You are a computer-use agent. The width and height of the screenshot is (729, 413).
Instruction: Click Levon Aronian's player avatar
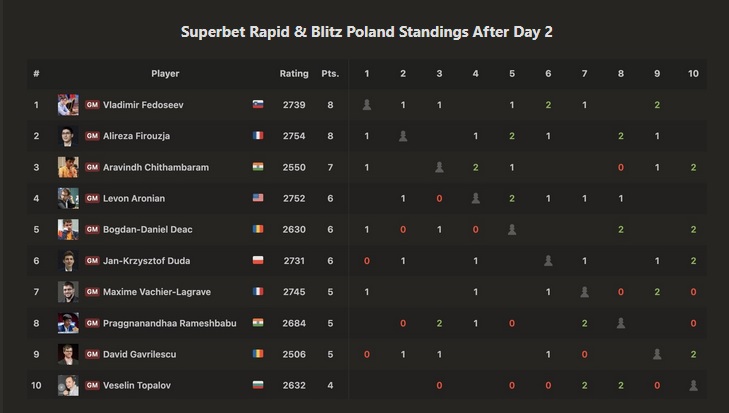tap(68, 198)
